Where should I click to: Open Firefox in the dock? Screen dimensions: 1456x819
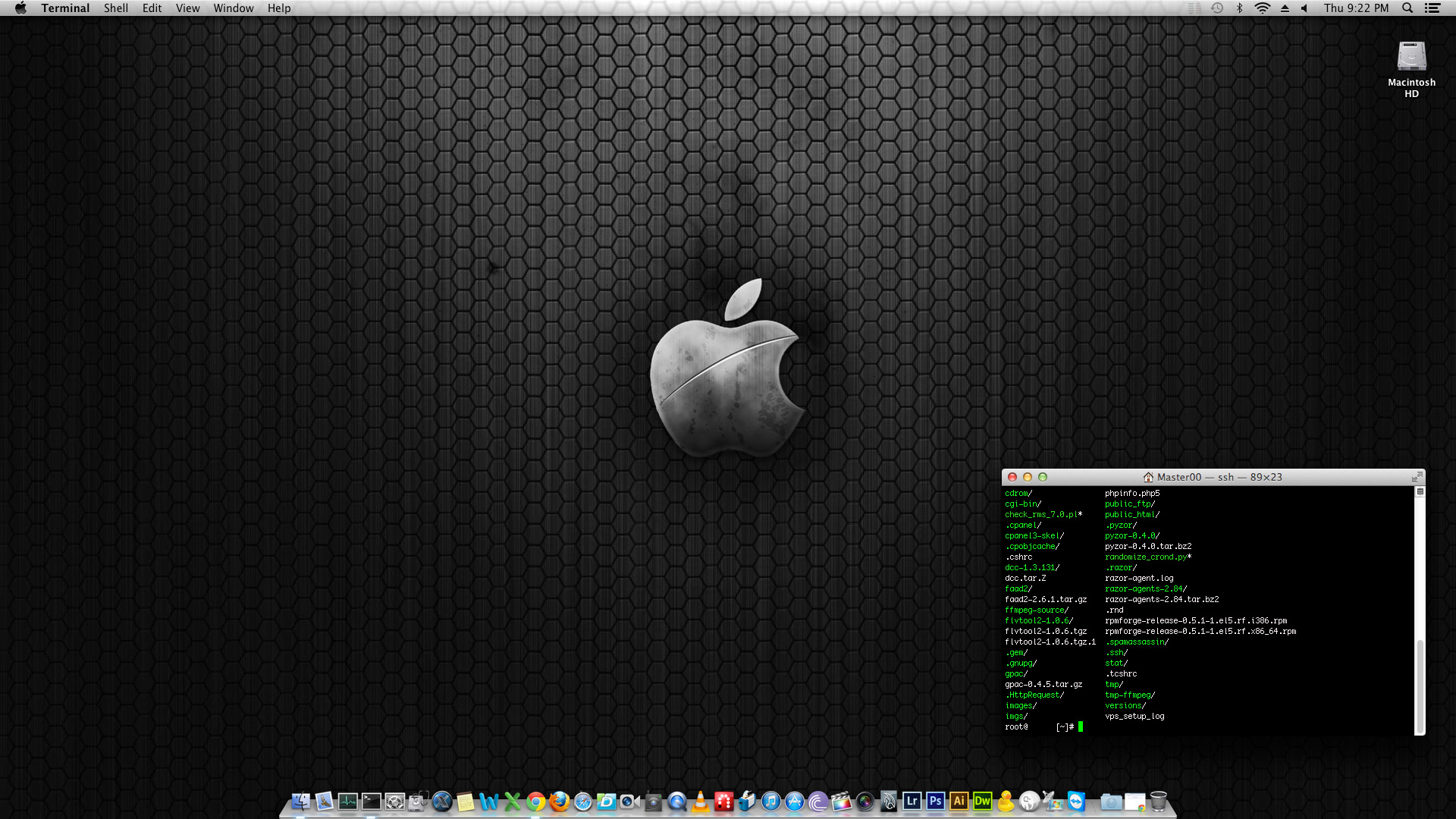click(560, 802)
